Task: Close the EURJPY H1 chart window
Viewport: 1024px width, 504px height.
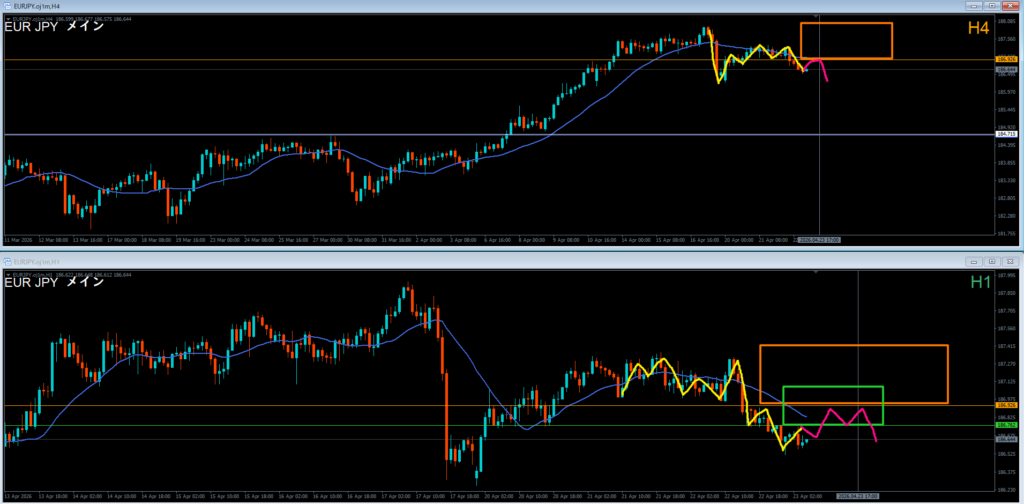Action: 1008,261
